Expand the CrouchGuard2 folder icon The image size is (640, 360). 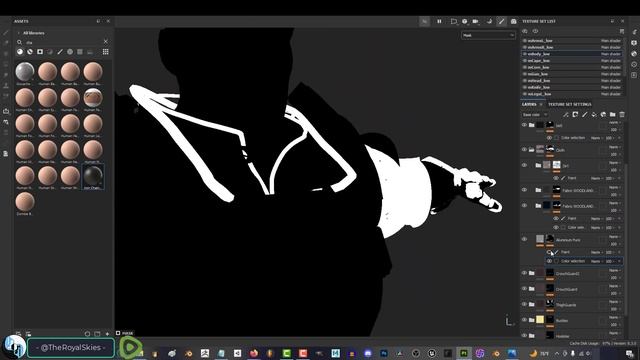(531, 273)
